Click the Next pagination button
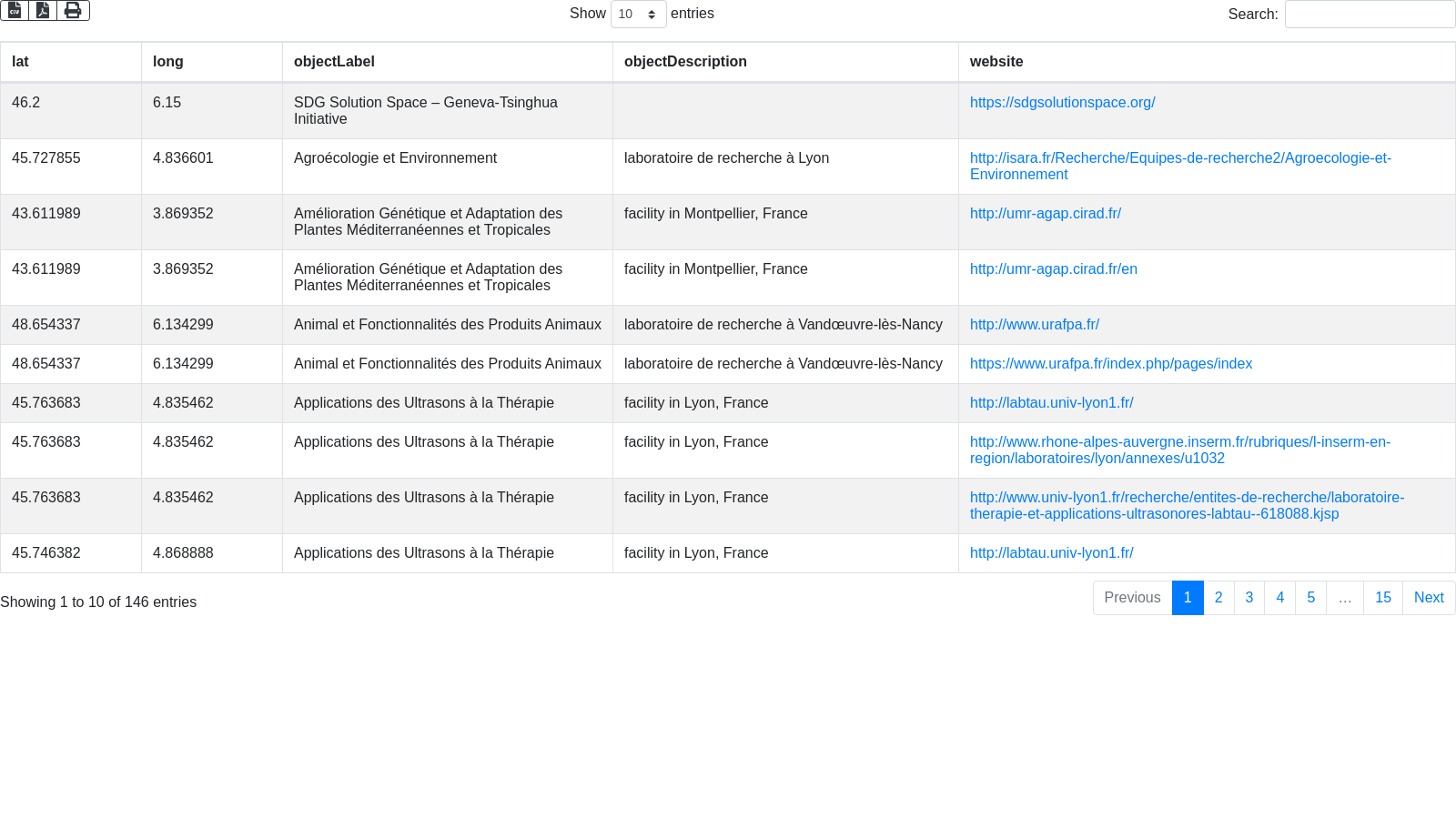The image size is (1456, 819). (1428, 598)
